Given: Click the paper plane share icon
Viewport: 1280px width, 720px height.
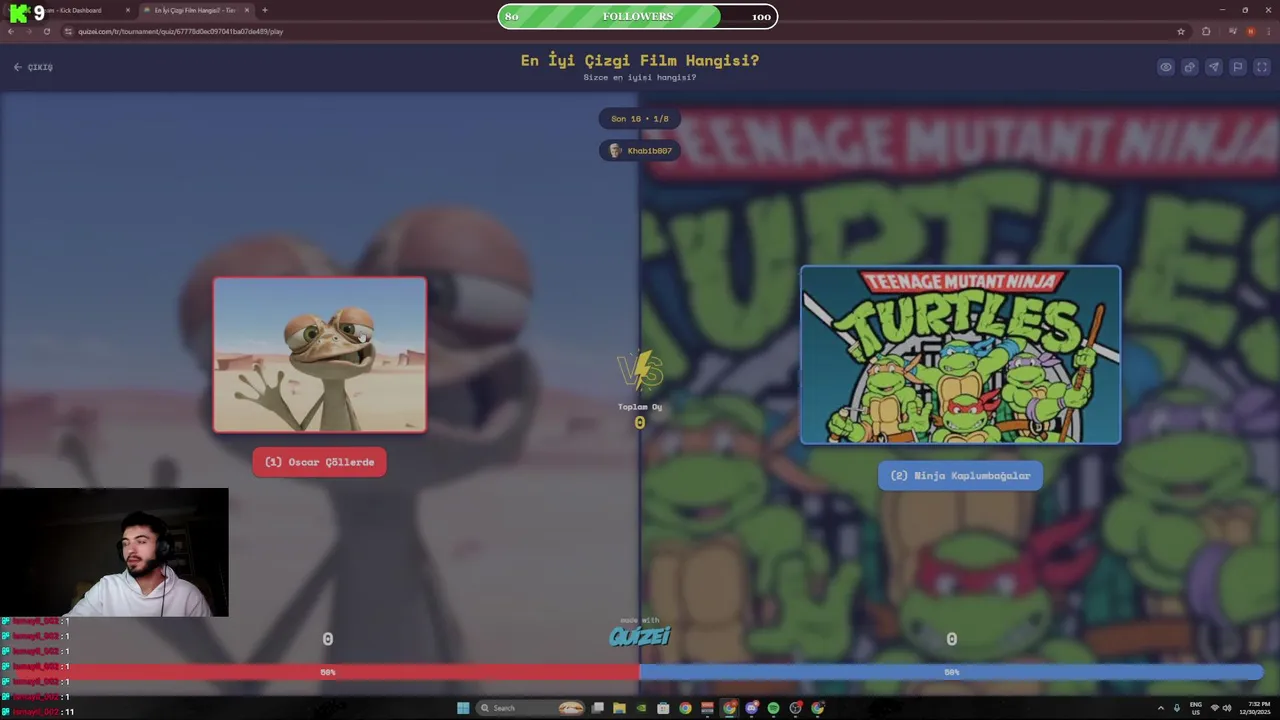Looking at the screenshot, I should (1214, 67).
